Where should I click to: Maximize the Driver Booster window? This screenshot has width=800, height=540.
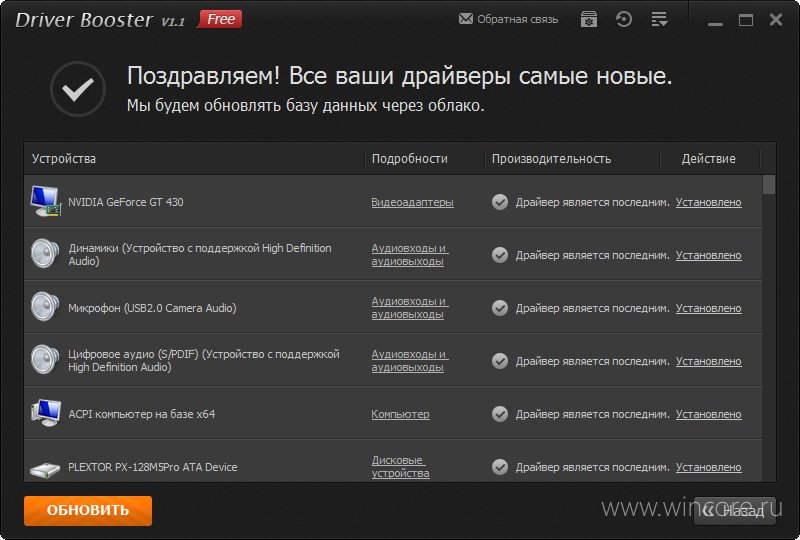[746, 20]
